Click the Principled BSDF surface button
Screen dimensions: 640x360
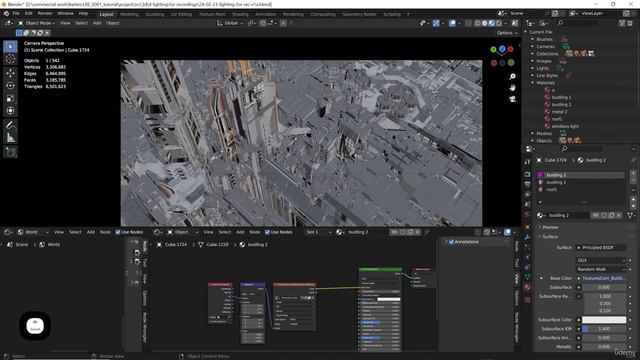(600, 248)
